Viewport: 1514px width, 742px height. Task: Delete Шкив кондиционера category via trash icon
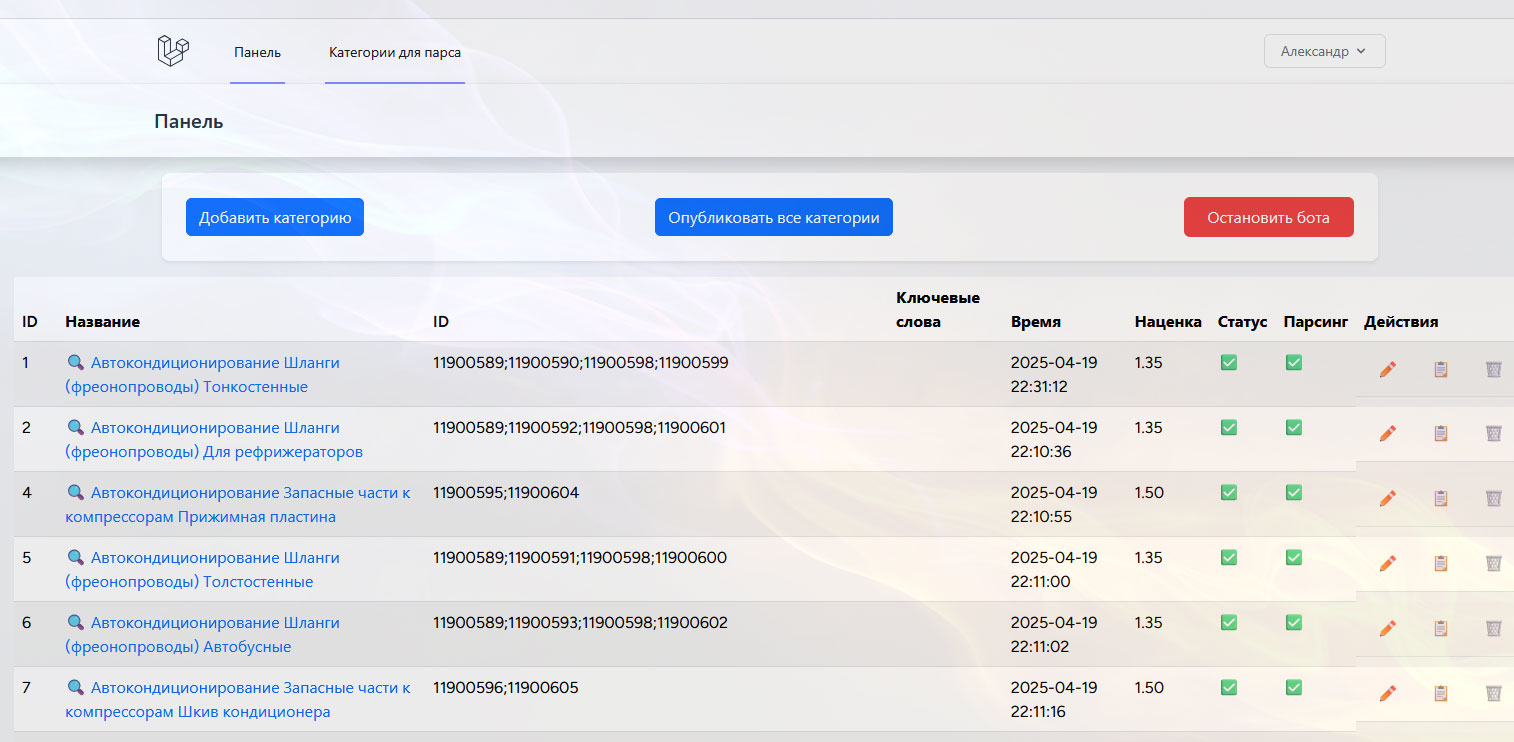click(x=1493, y=693)
